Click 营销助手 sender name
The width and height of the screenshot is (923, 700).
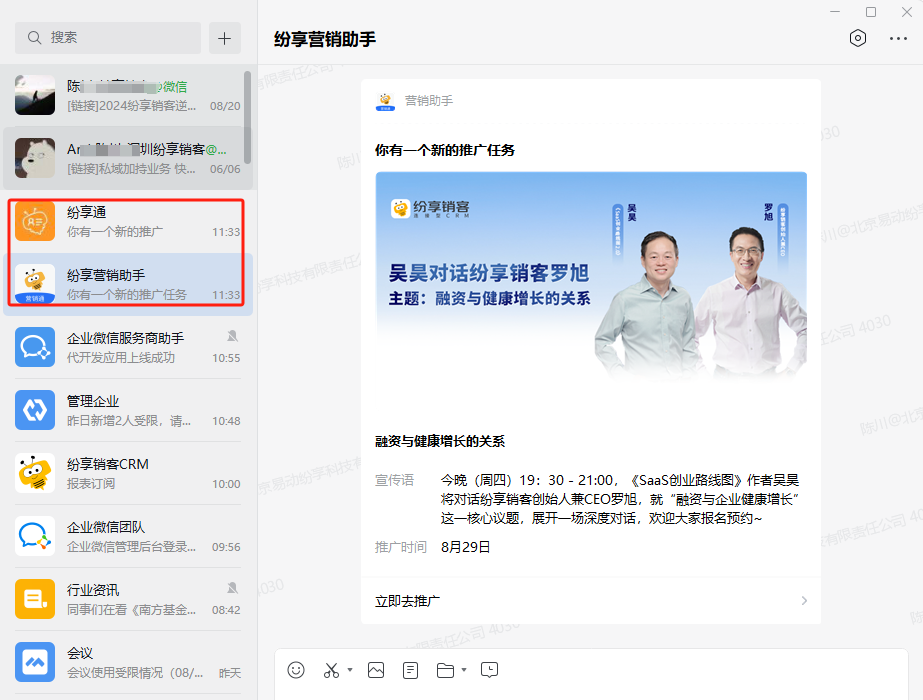click(x=429, y=101)
